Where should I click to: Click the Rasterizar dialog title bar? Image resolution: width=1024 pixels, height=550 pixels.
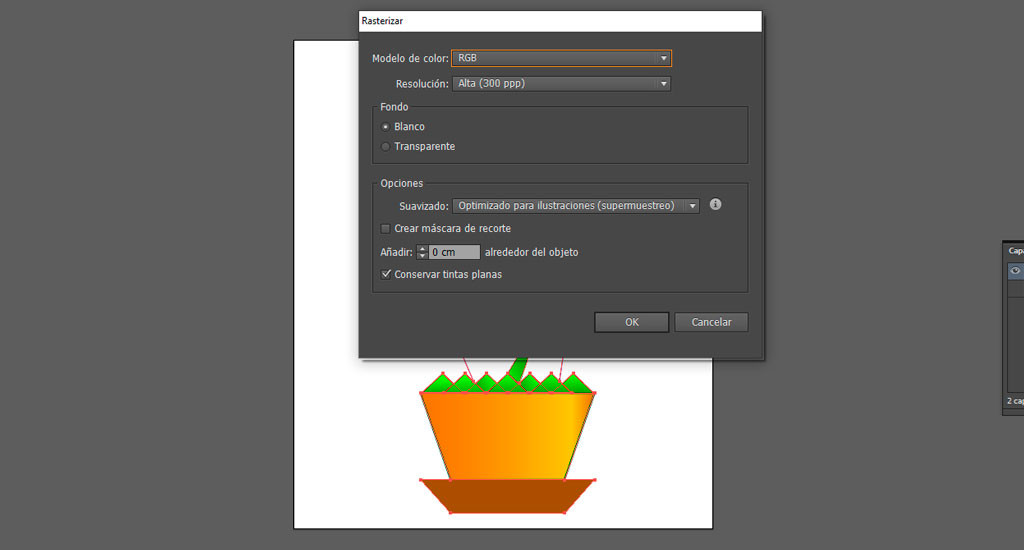coord(560,21)
